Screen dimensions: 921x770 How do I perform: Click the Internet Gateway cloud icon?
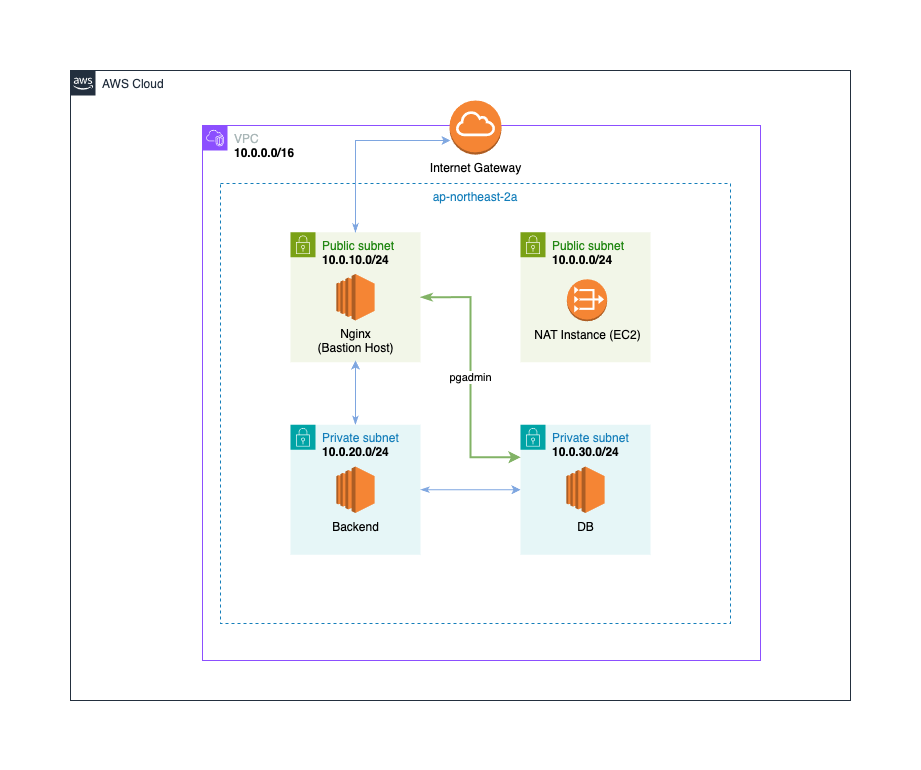click(x=475, y=127)
